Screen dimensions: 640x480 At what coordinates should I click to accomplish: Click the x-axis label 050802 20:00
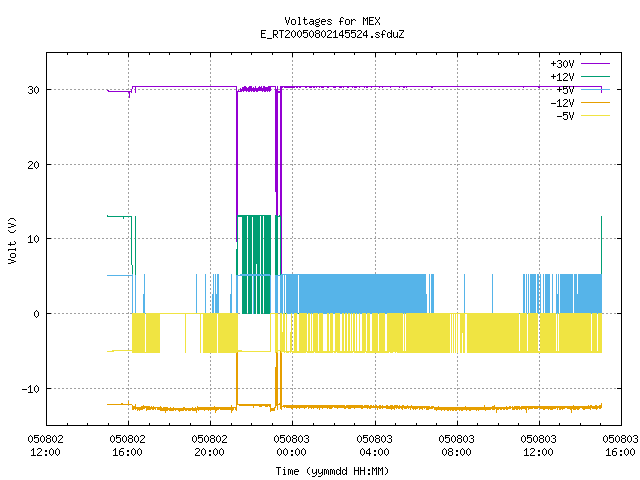coord(209,446)
